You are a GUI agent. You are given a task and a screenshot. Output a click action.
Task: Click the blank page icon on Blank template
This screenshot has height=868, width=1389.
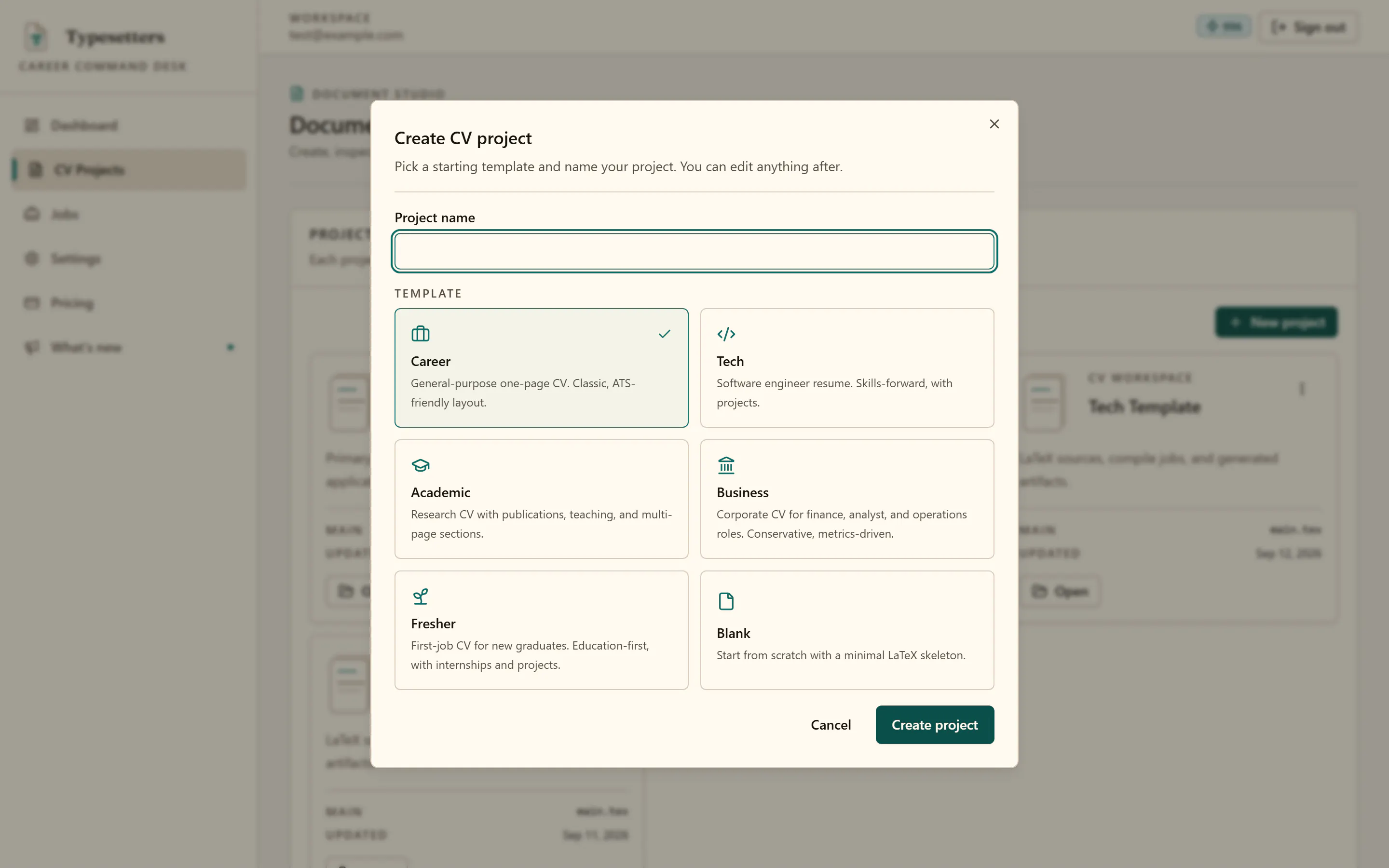[x=726, y=601]
